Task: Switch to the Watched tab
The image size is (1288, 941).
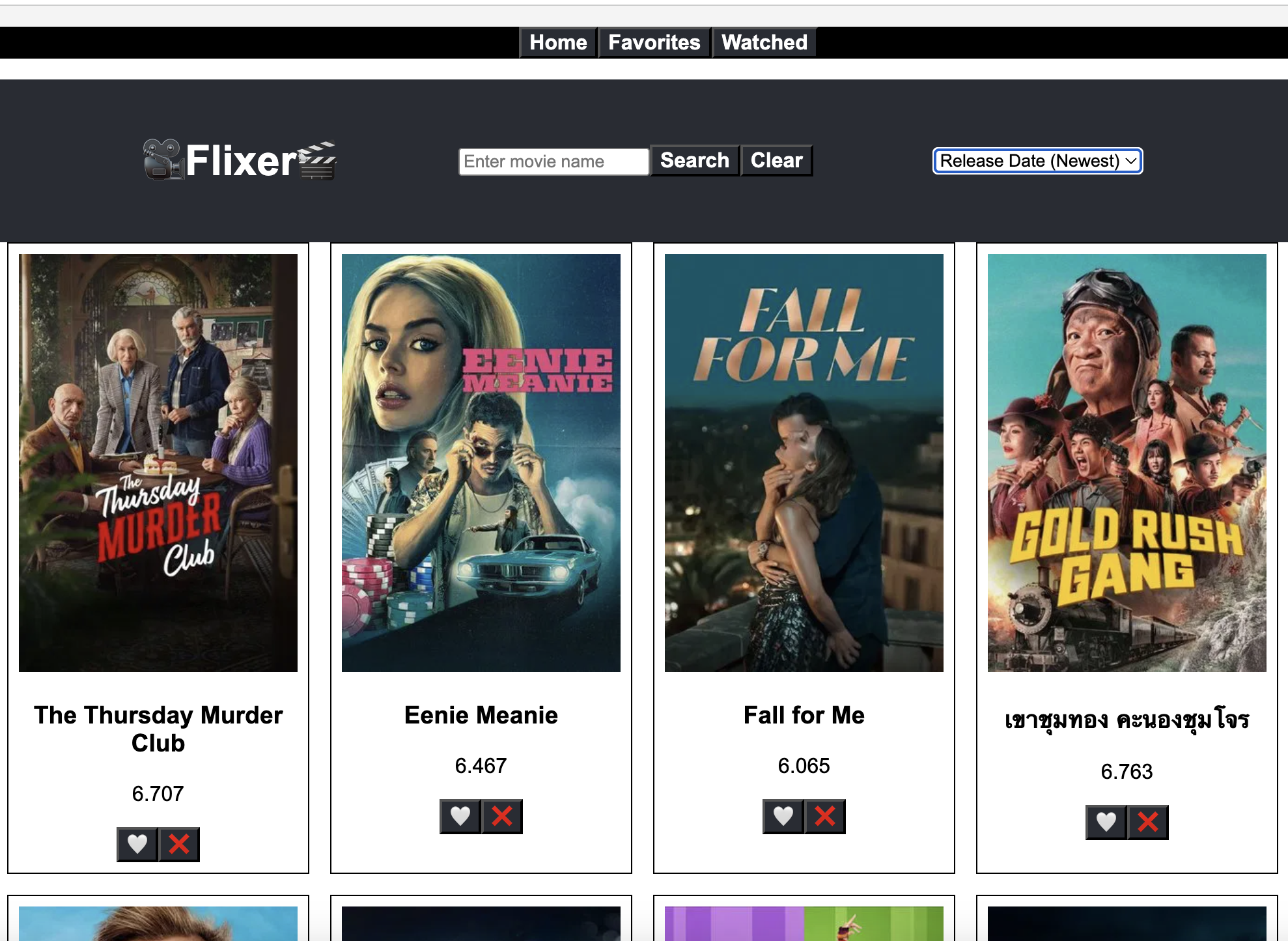Action: click(x=764, y=42)
